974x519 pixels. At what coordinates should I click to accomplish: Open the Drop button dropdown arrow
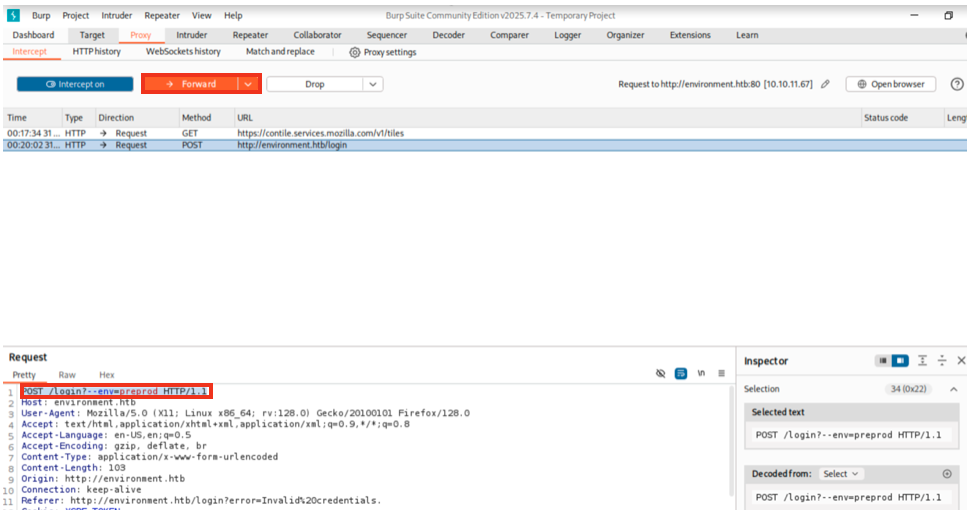373,84
